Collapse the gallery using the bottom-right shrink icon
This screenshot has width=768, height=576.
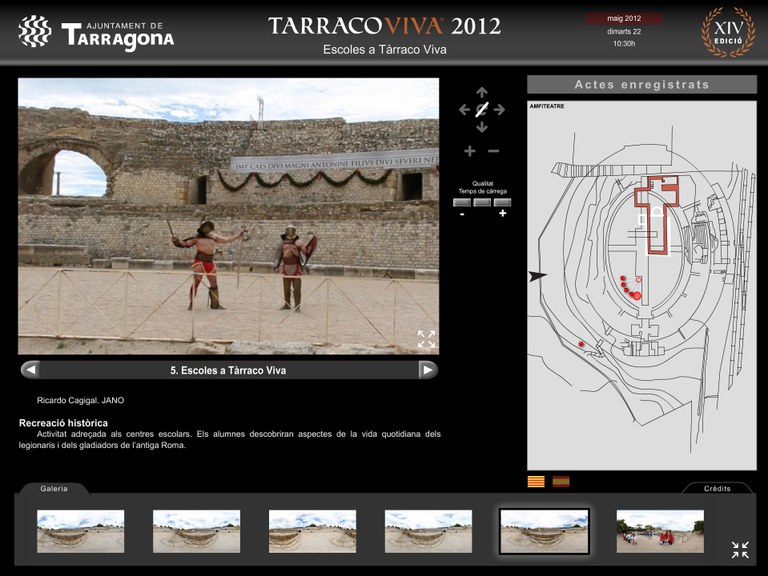coord(740,549)
